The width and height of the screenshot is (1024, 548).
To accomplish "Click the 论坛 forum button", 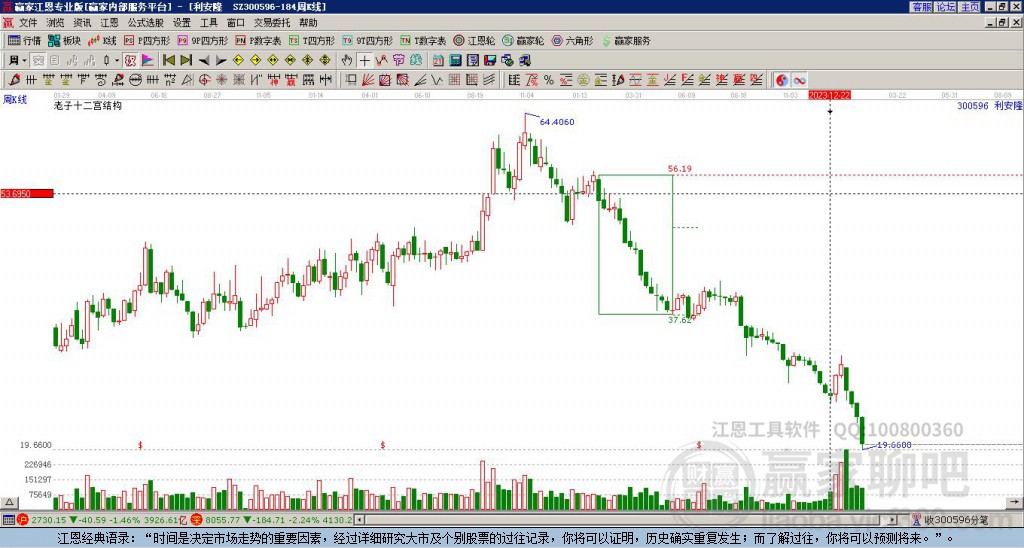I will coord(946,7).
